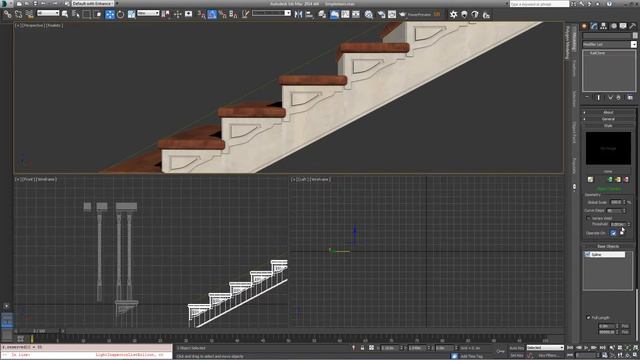
Task: Select the Select and Link tool
Action: pos(8,14)
